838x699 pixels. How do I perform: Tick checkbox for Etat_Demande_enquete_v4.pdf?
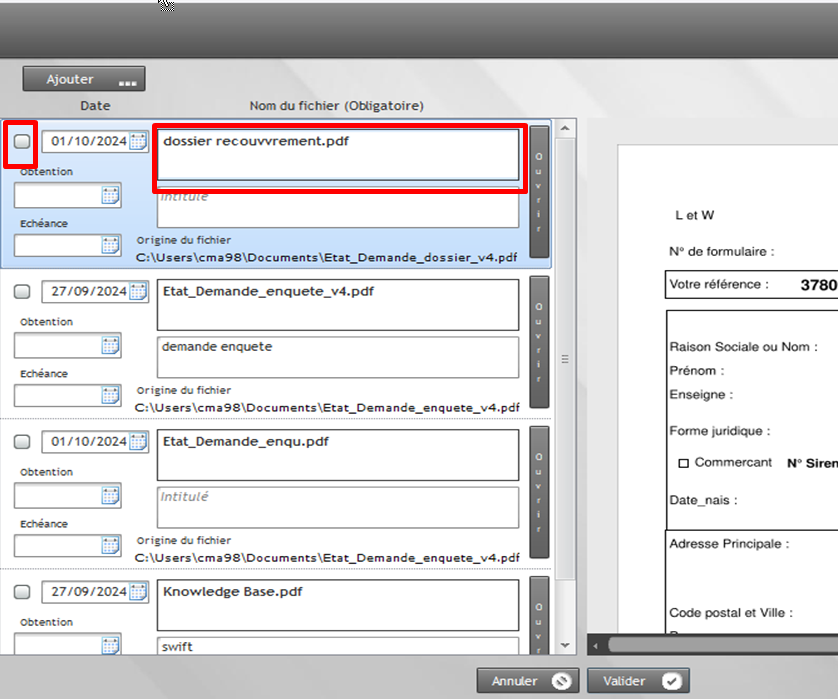pyautogui.click(x=22, y=292)
